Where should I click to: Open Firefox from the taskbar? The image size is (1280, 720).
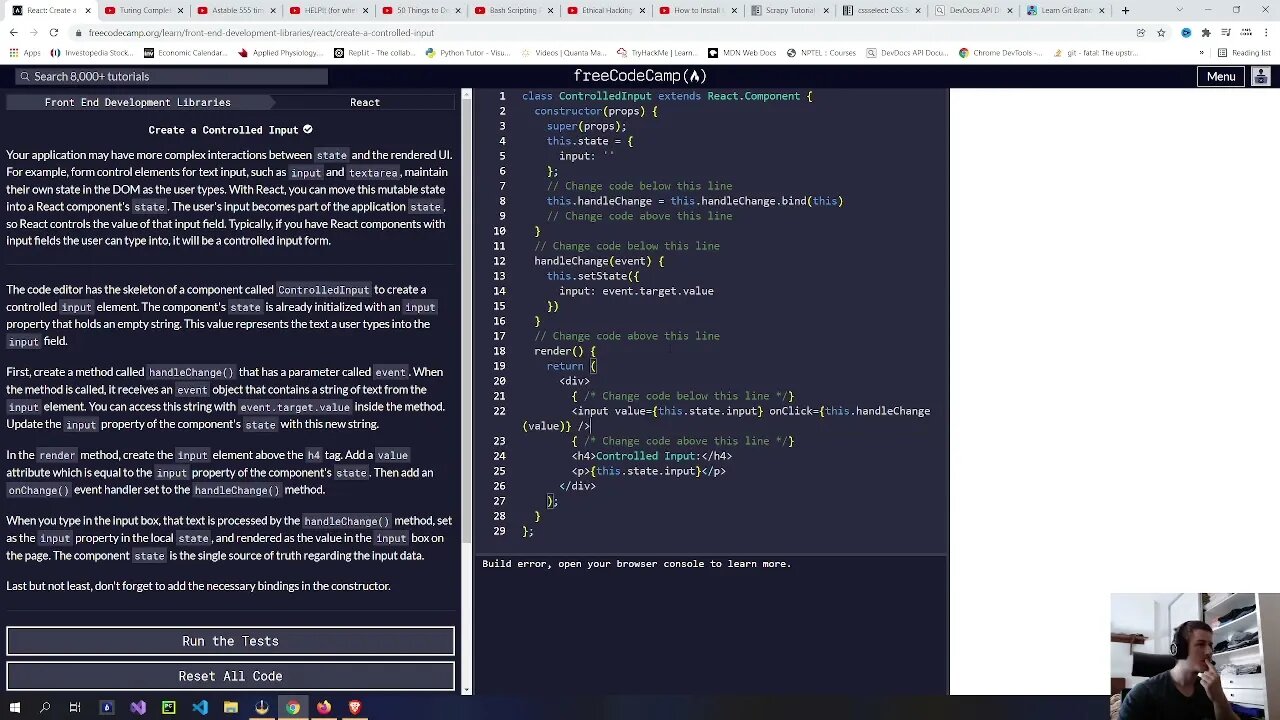[x=324, y=707]
